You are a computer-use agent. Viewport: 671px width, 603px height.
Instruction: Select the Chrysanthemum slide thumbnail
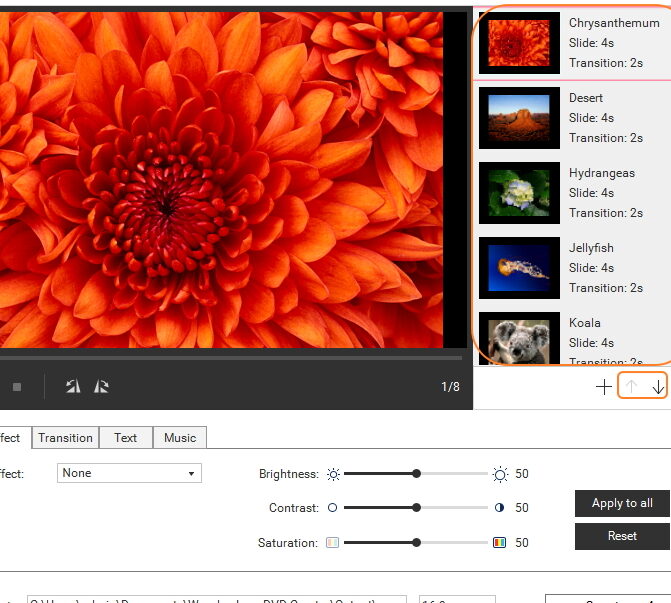pos(519,43)
